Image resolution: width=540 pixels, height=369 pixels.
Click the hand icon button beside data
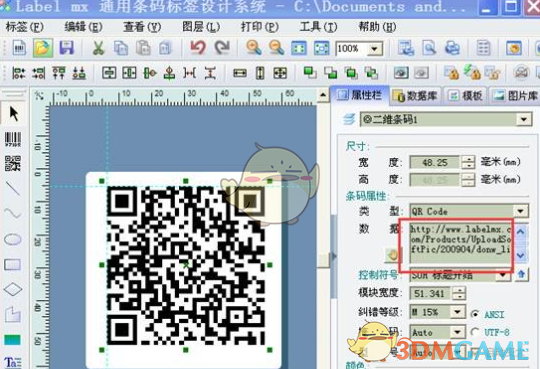[x=392, y=255]
